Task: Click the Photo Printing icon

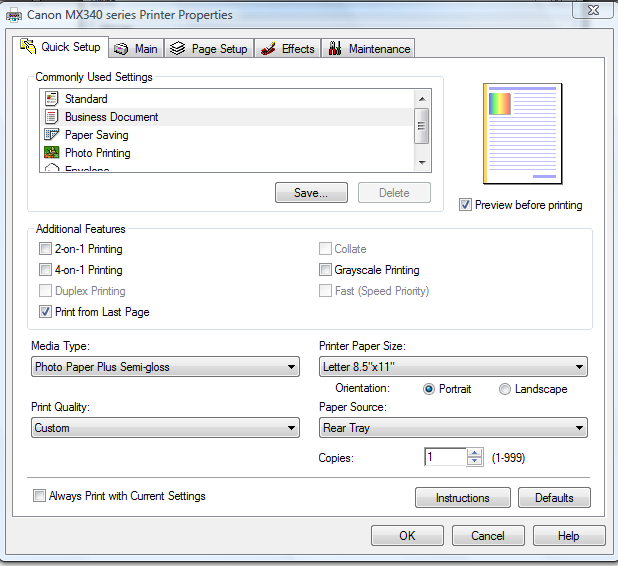Action: point(52,153)
